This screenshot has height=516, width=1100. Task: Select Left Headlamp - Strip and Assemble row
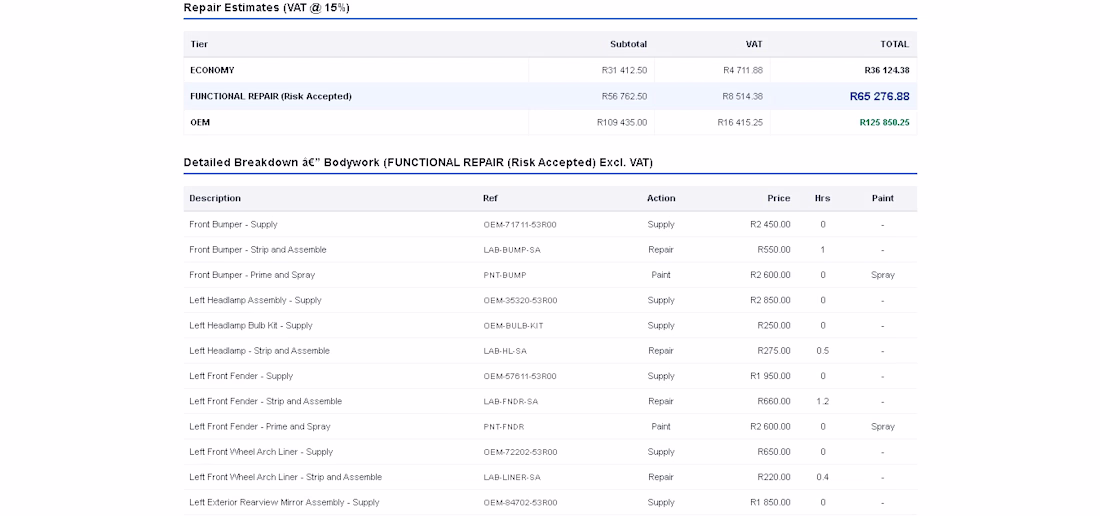(x=550, y=351)
